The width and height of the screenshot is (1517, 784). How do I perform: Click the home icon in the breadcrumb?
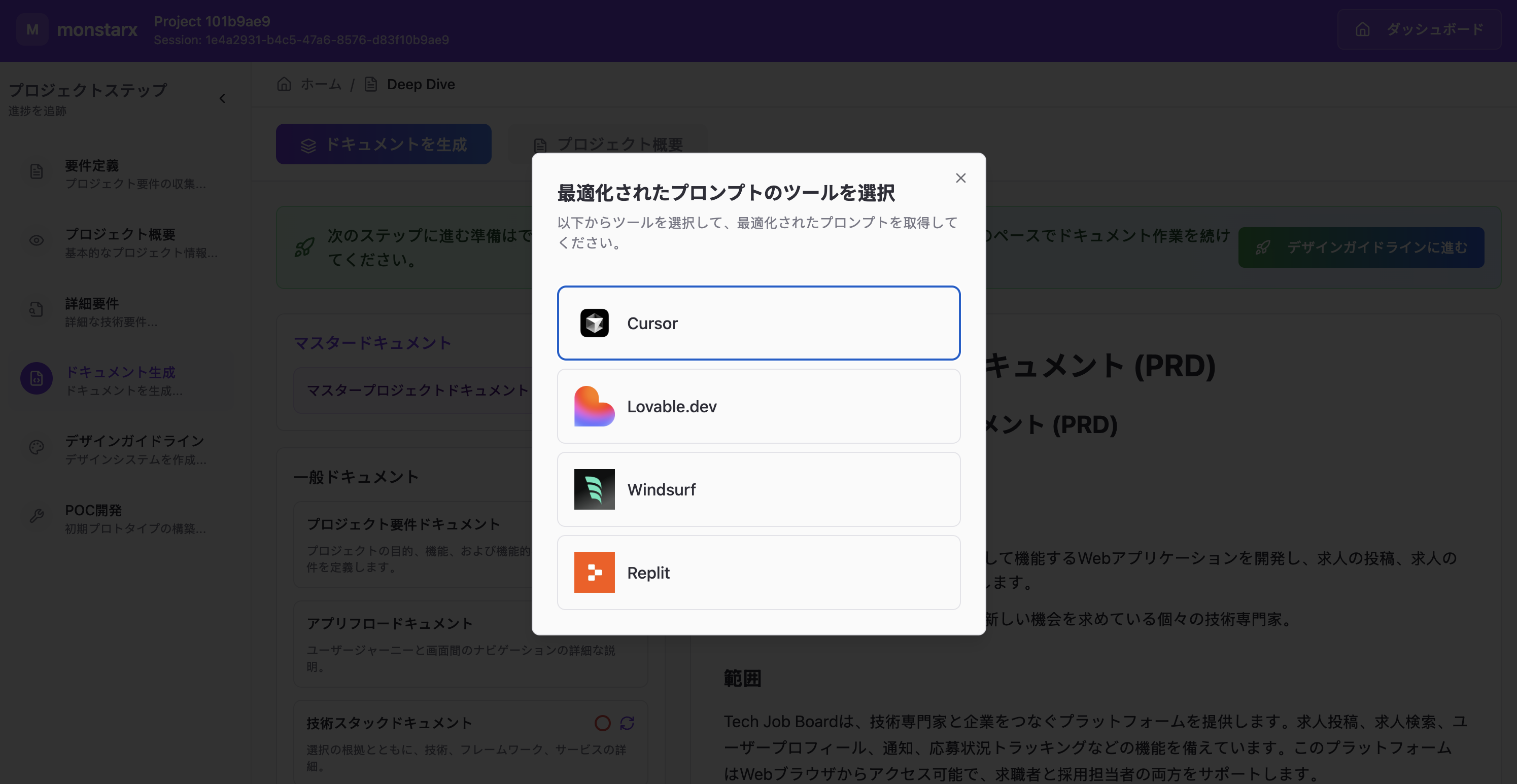(x=284, y=84)
